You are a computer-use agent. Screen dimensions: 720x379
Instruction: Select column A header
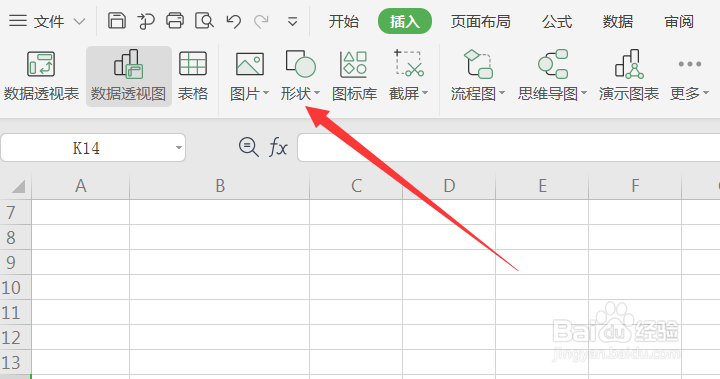[x=81, y=186]
